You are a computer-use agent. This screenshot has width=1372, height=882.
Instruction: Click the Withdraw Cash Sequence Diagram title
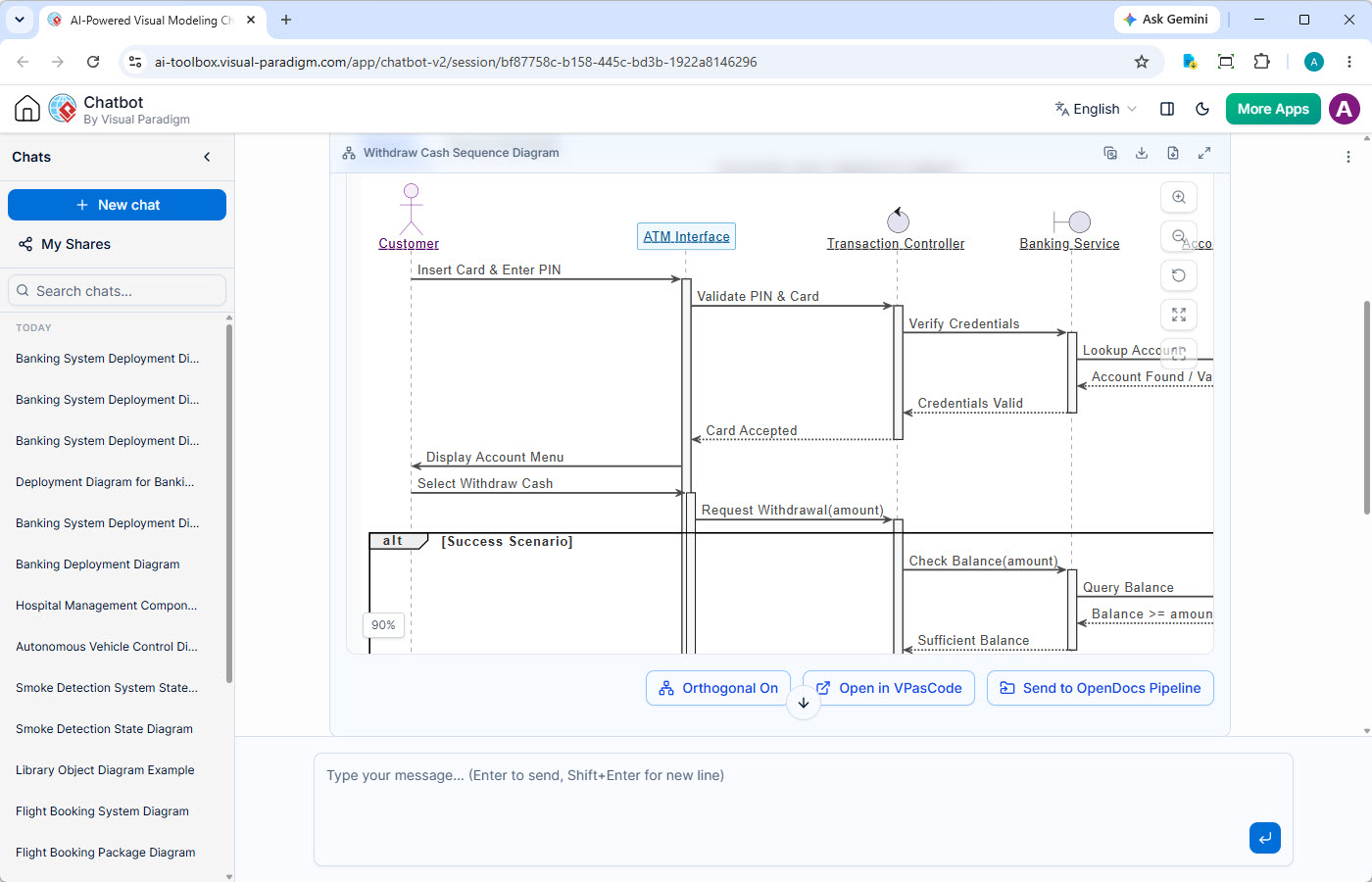pos(461,153)
